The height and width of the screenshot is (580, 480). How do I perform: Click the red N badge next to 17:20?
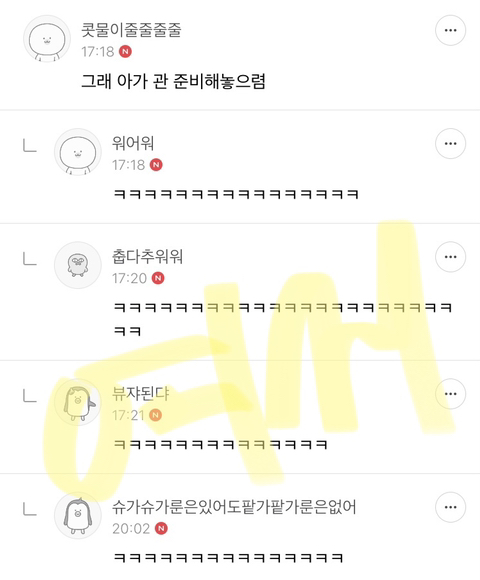(x=158, y=278)
